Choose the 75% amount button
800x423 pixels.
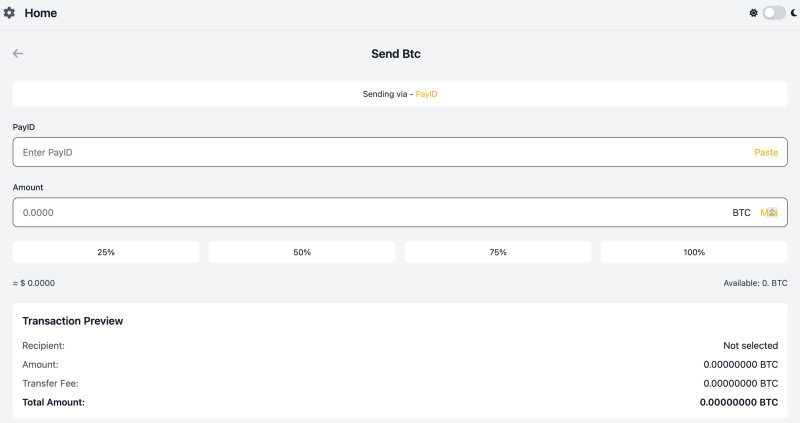[498, 252]
